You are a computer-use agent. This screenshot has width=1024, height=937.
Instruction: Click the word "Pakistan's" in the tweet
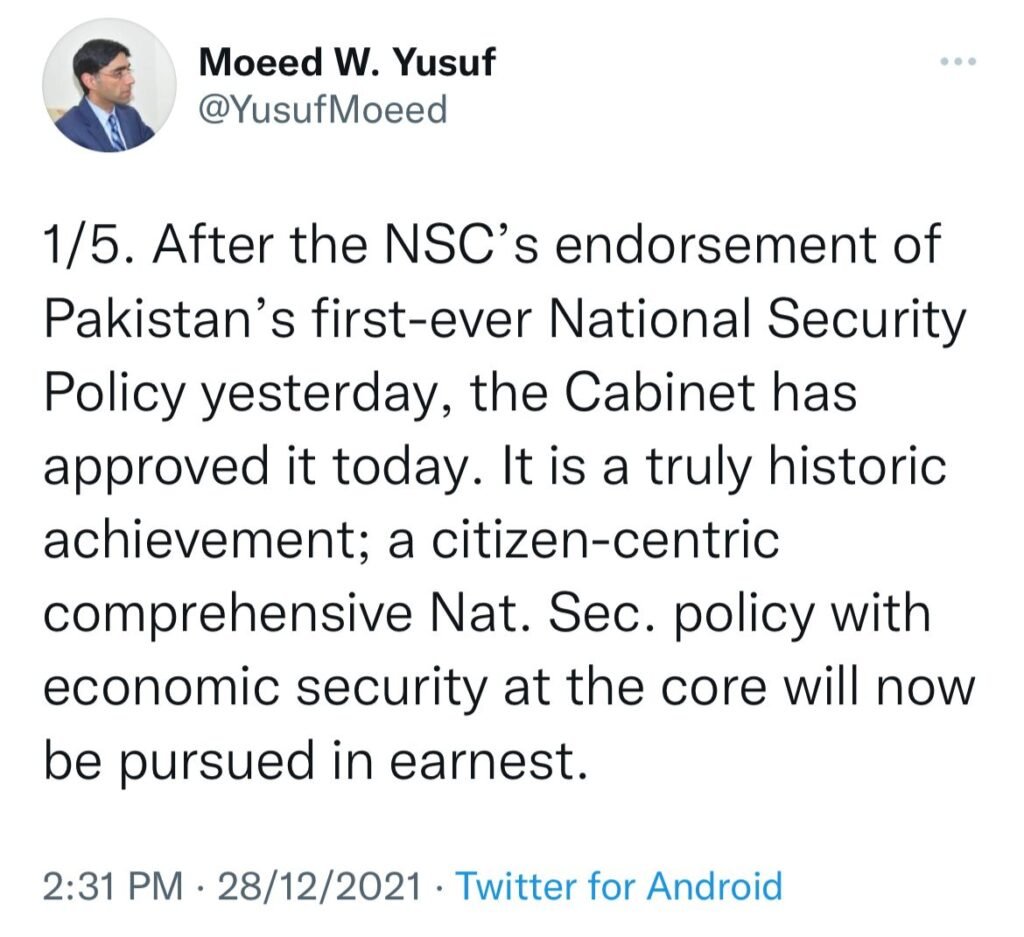click(x=146, y=321)
